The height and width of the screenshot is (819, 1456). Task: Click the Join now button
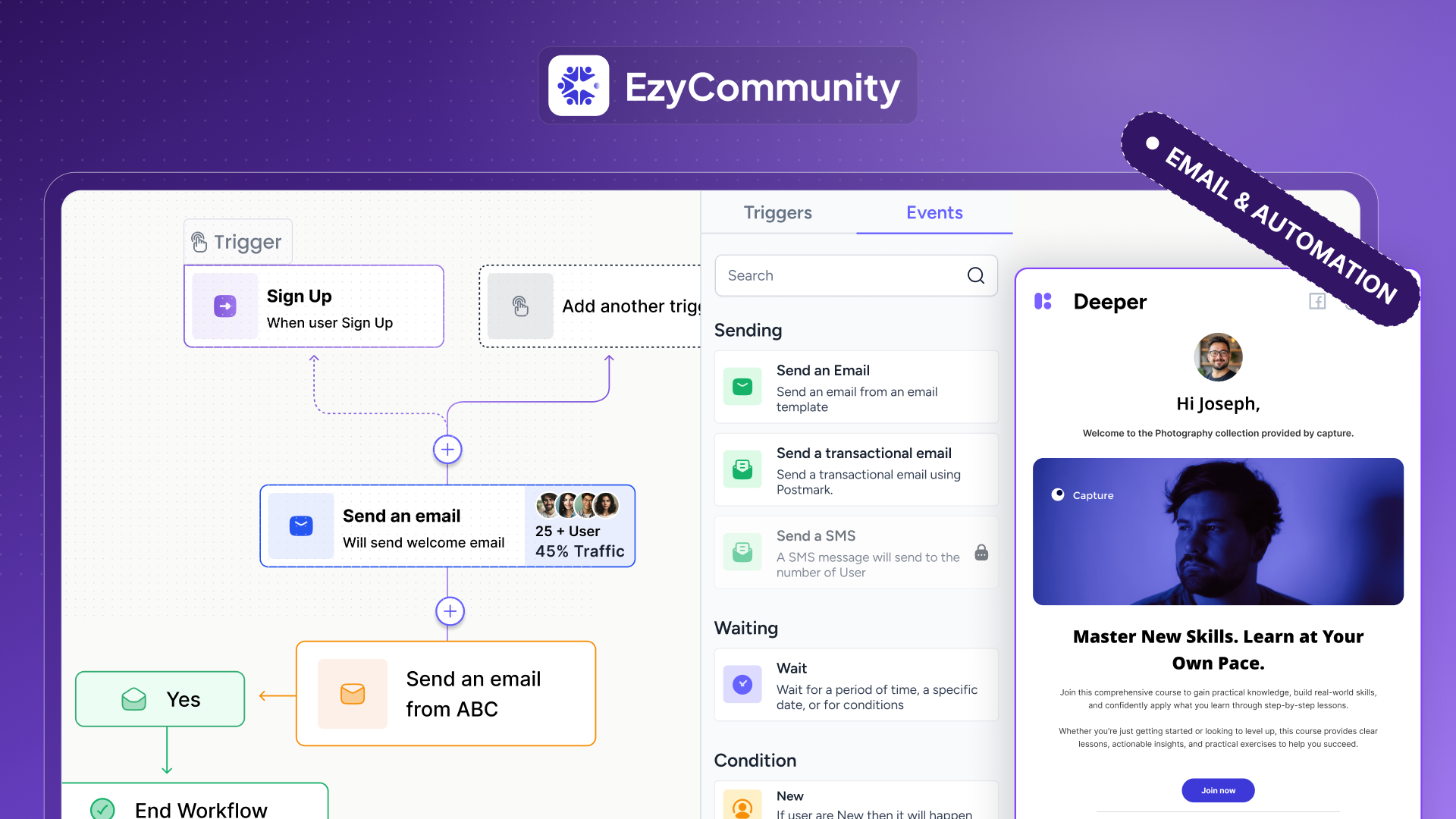tap(1218, 790)
